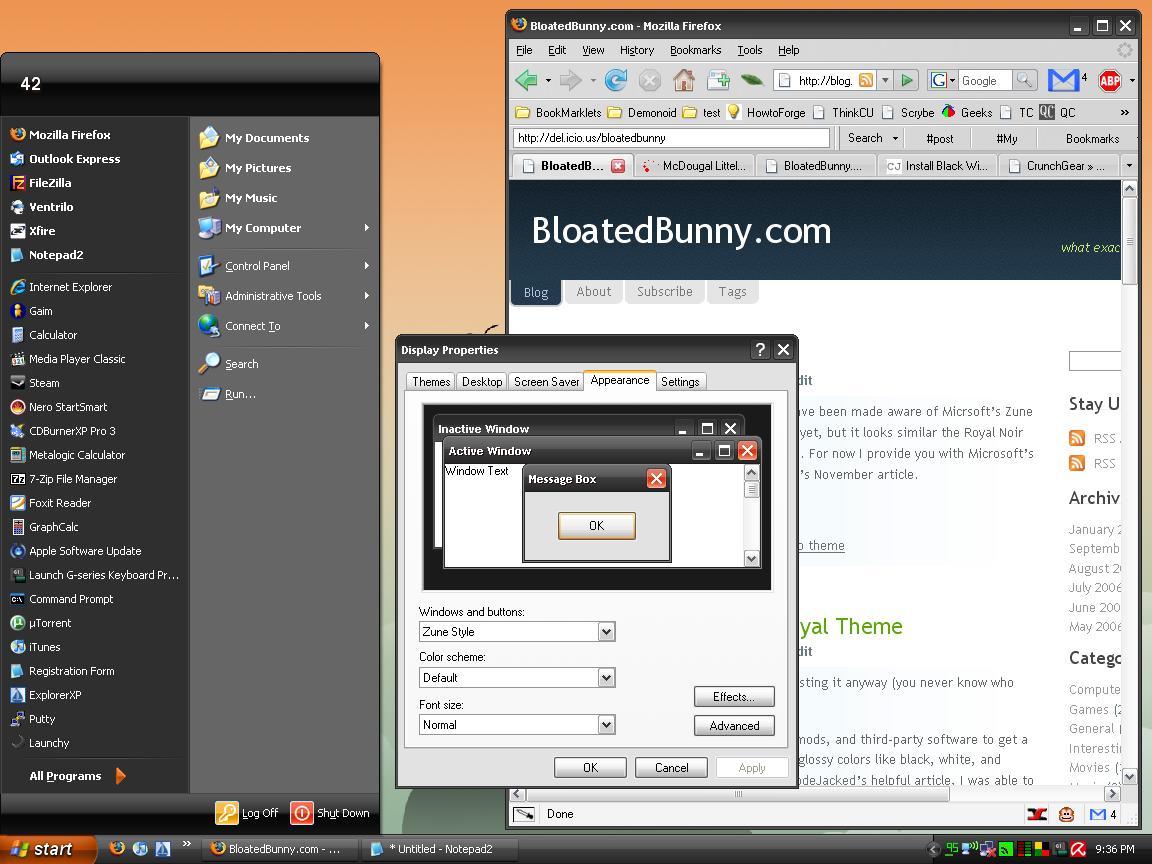This screenshot has height=864, width=1152.
Task: Open iTunes from the Start menu
Action: point(35,647)
